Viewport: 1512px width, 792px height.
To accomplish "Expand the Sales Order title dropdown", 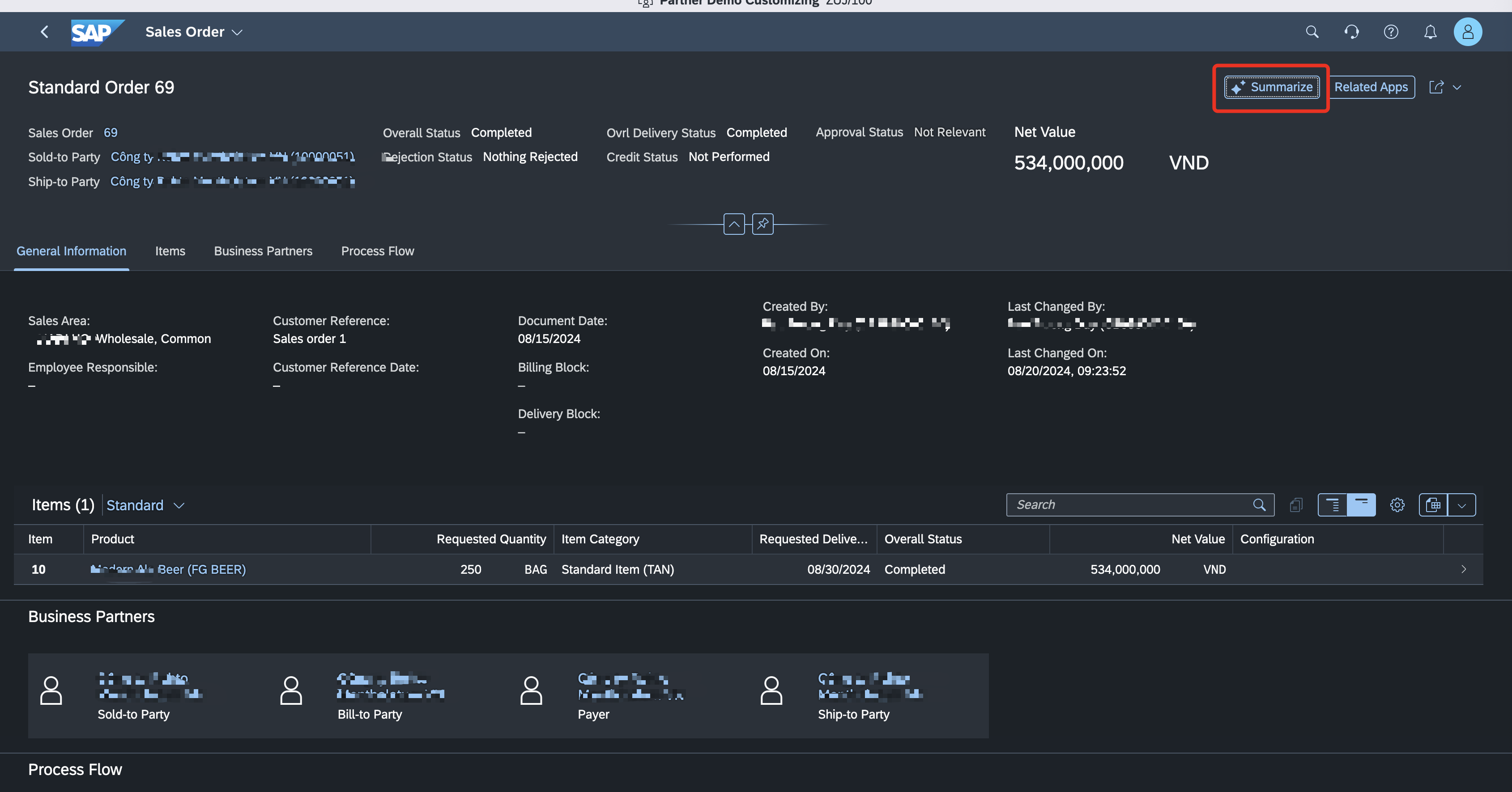I will pyautogui.click(x=237, y=32).
